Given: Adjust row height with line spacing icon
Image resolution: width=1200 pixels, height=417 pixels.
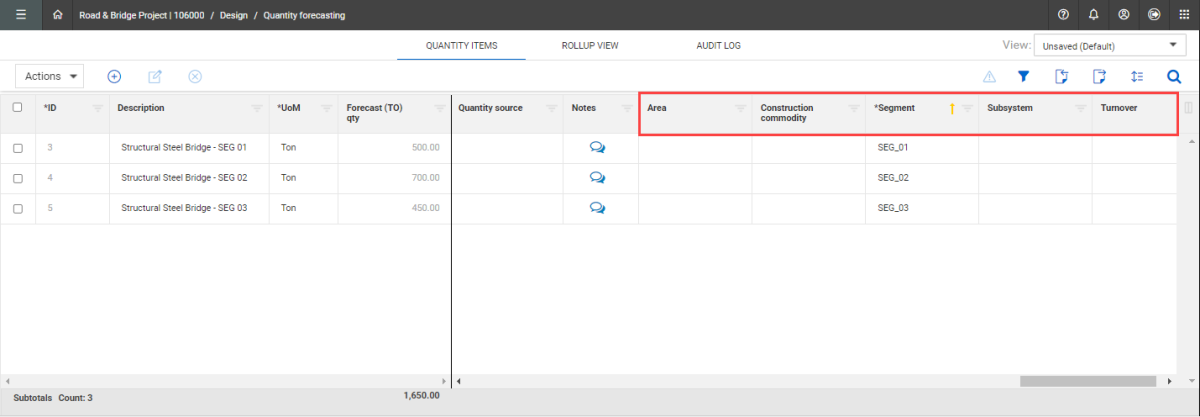Looking at the screenshot, I should tap(1137, 76).
